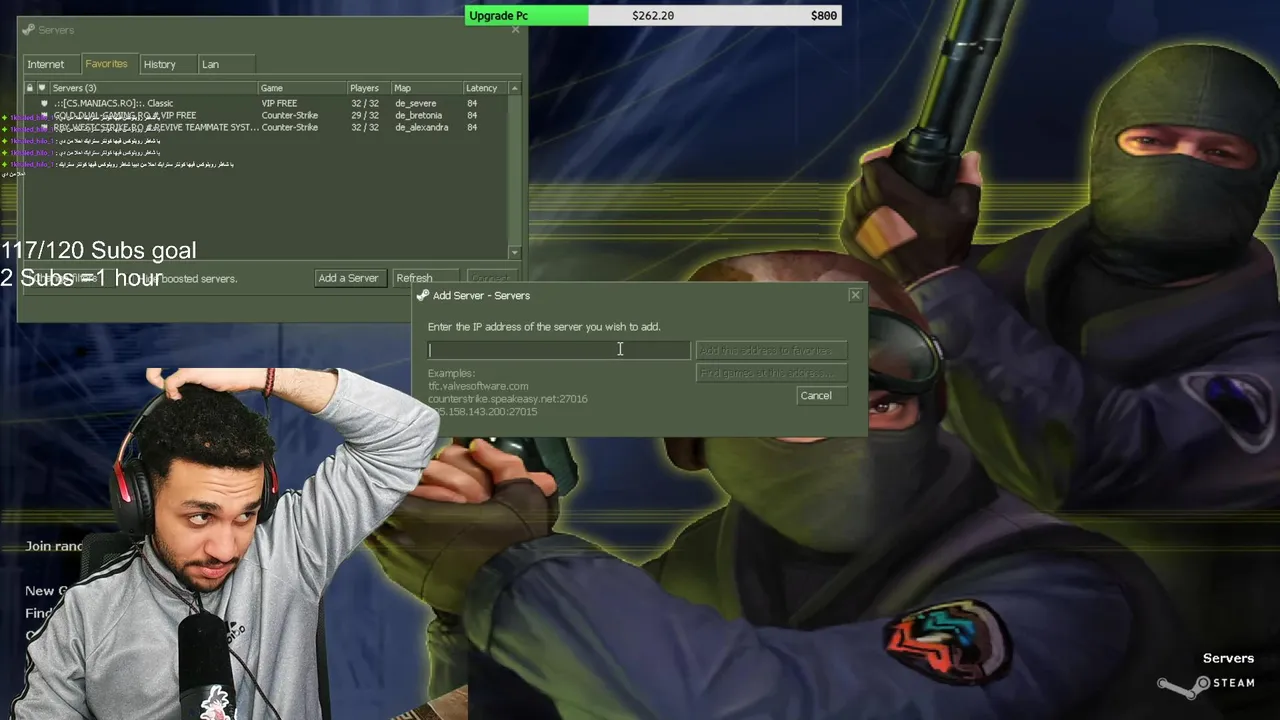Sort servers by secure shield column
The width and height of the screenshot is (1280, 720).
tap(42, 88)
